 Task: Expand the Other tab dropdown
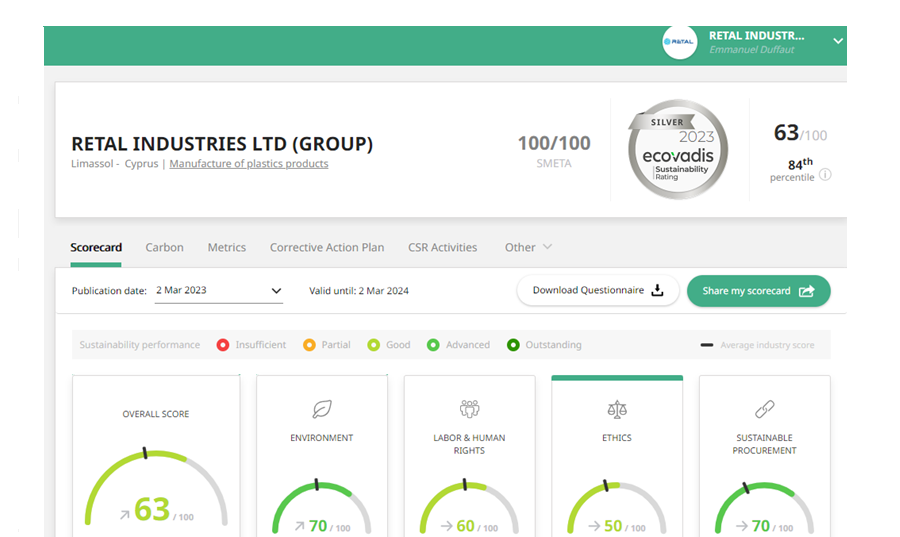point(528,247)
